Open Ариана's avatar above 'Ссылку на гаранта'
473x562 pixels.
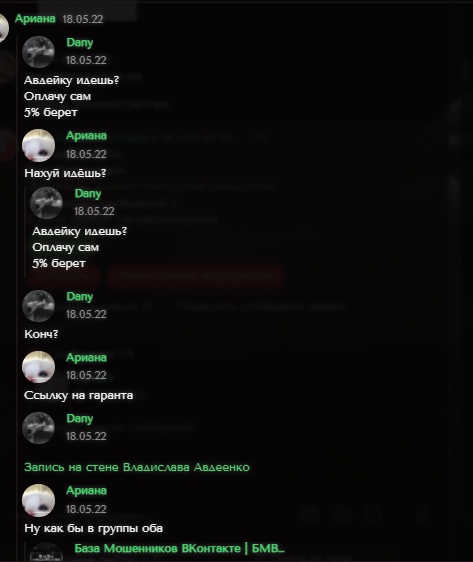pos(38,367)
